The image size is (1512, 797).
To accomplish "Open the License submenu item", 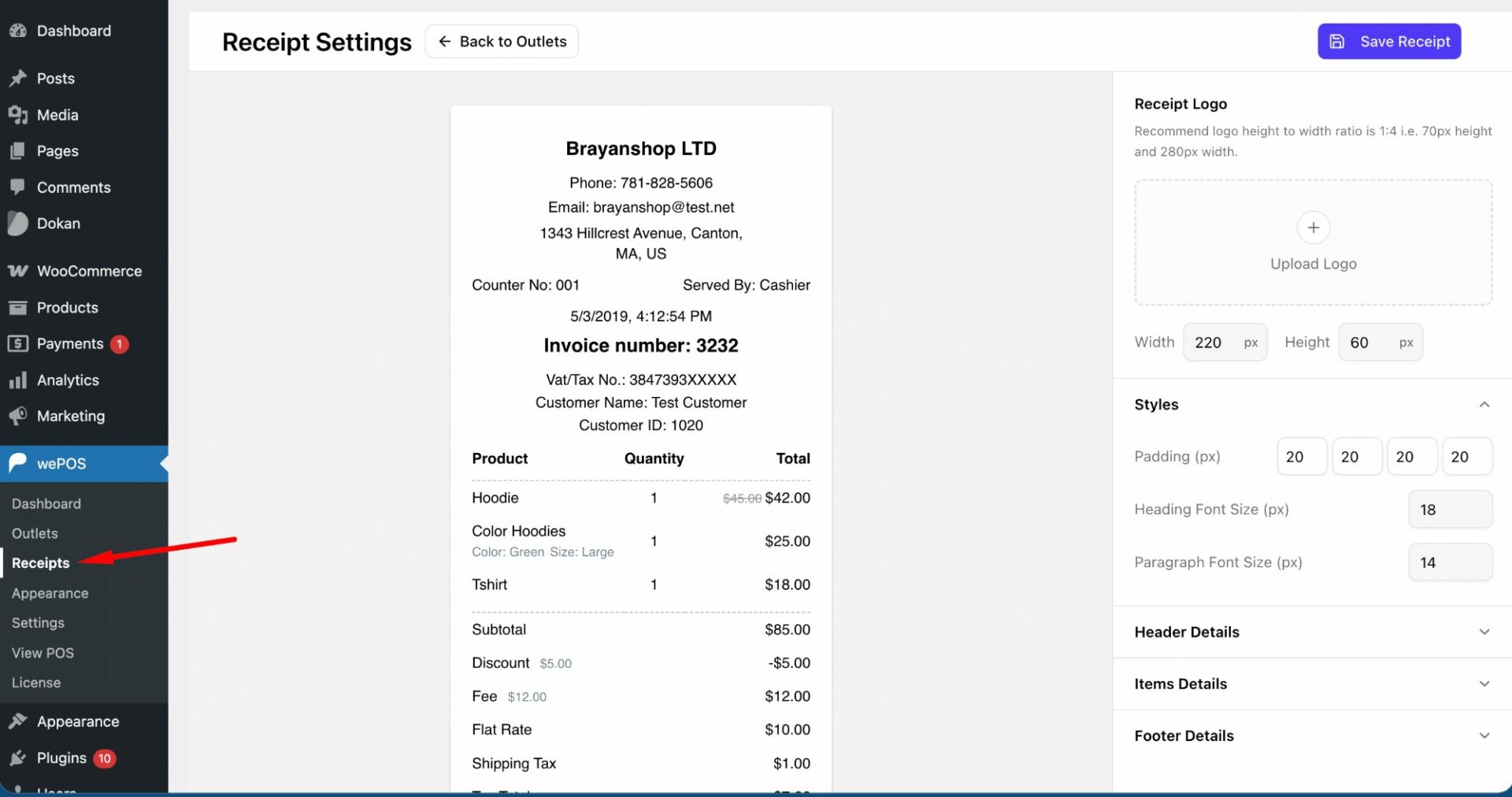I will point(36,683).
